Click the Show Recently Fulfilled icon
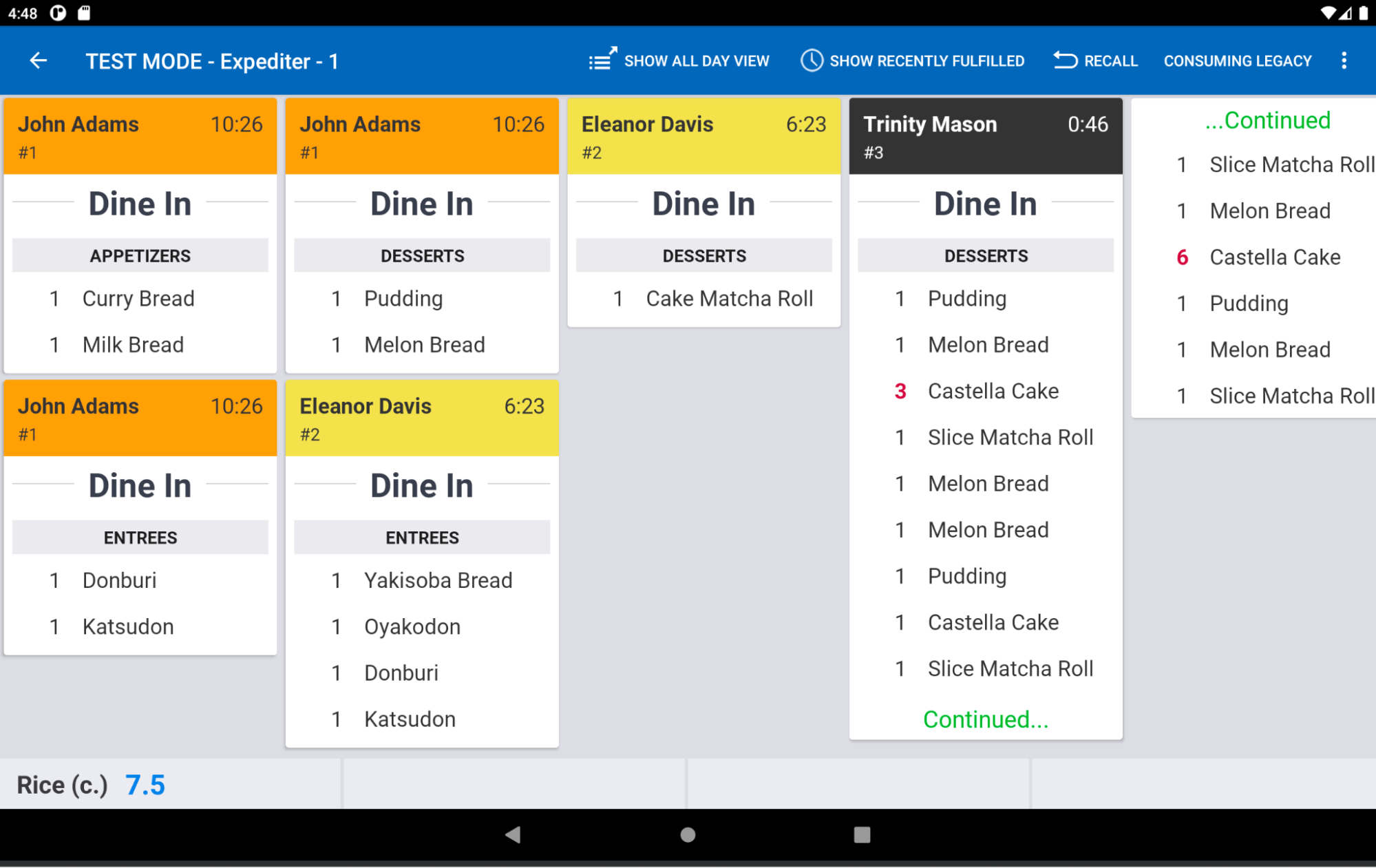The width and height of the screenshot is (1376, 868). (x=812, y=61)
